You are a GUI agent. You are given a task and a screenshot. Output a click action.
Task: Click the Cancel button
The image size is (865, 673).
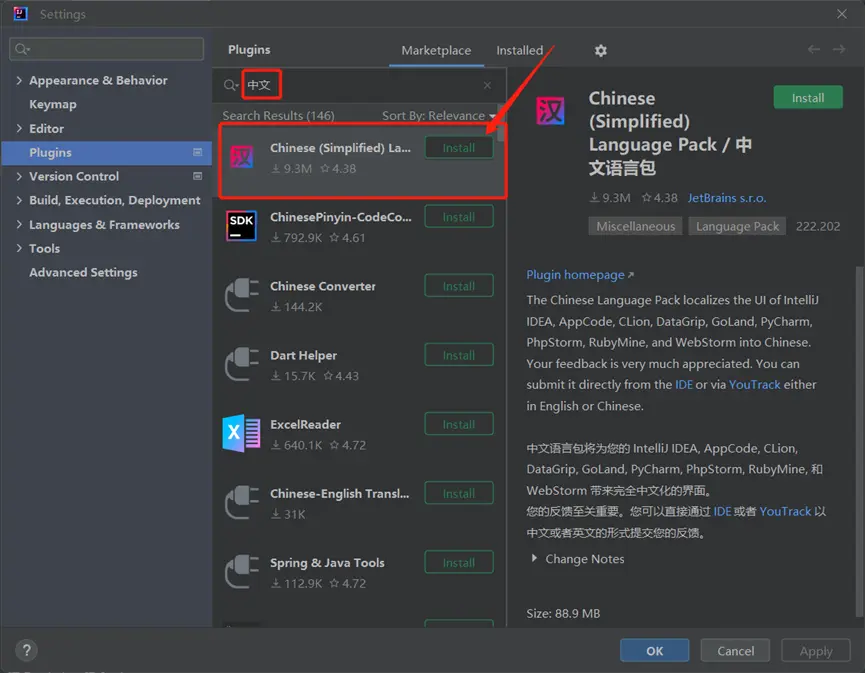click(x=735, y=650)
